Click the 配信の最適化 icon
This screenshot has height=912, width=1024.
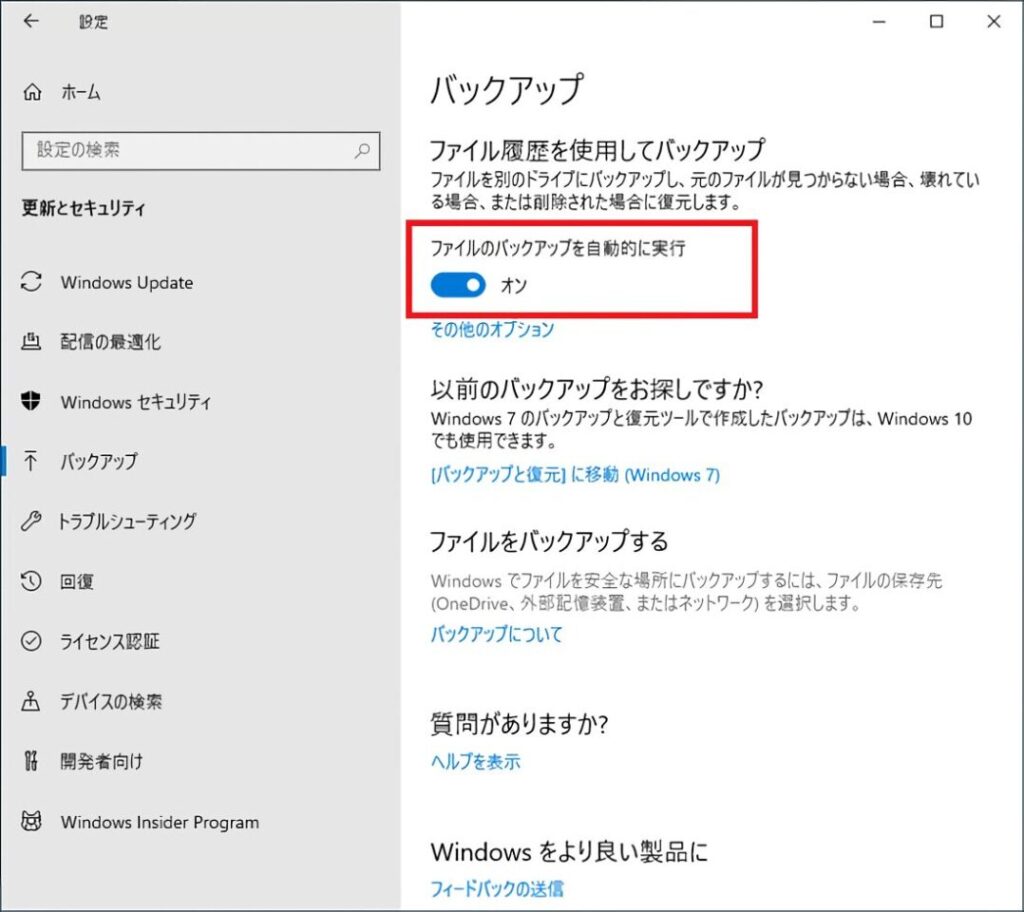(32, 342)
